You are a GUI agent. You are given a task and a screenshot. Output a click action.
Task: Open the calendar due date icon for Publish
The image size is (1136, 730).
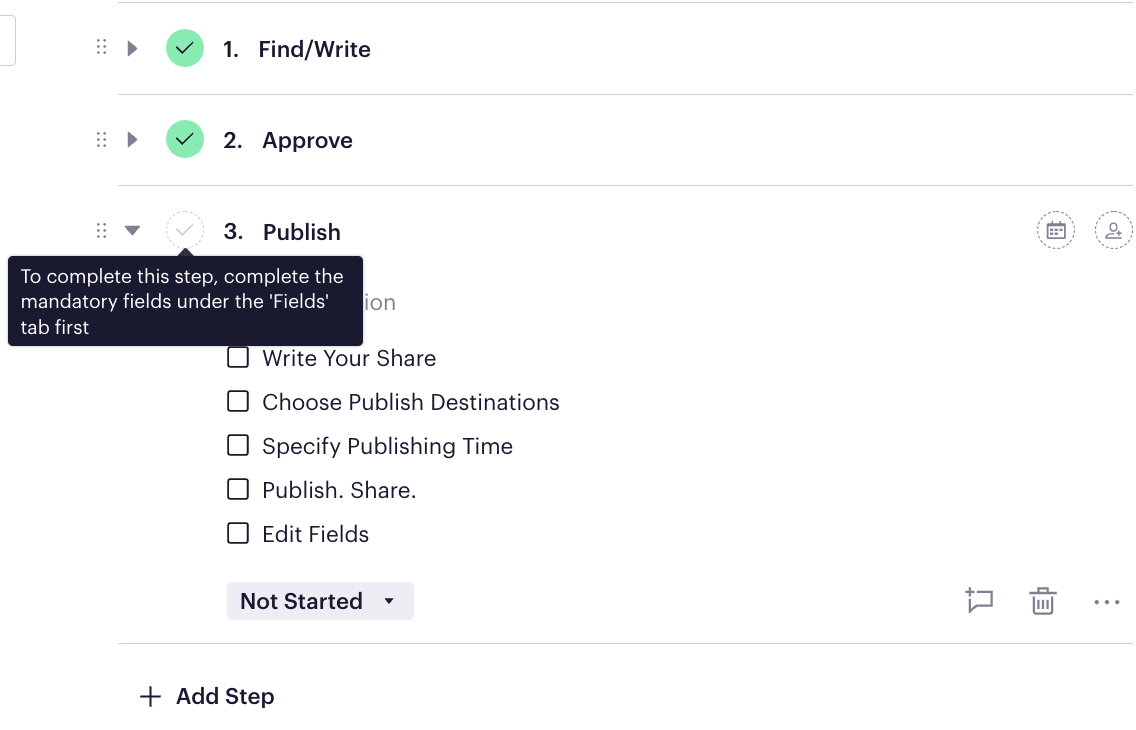coord(1057,230)
